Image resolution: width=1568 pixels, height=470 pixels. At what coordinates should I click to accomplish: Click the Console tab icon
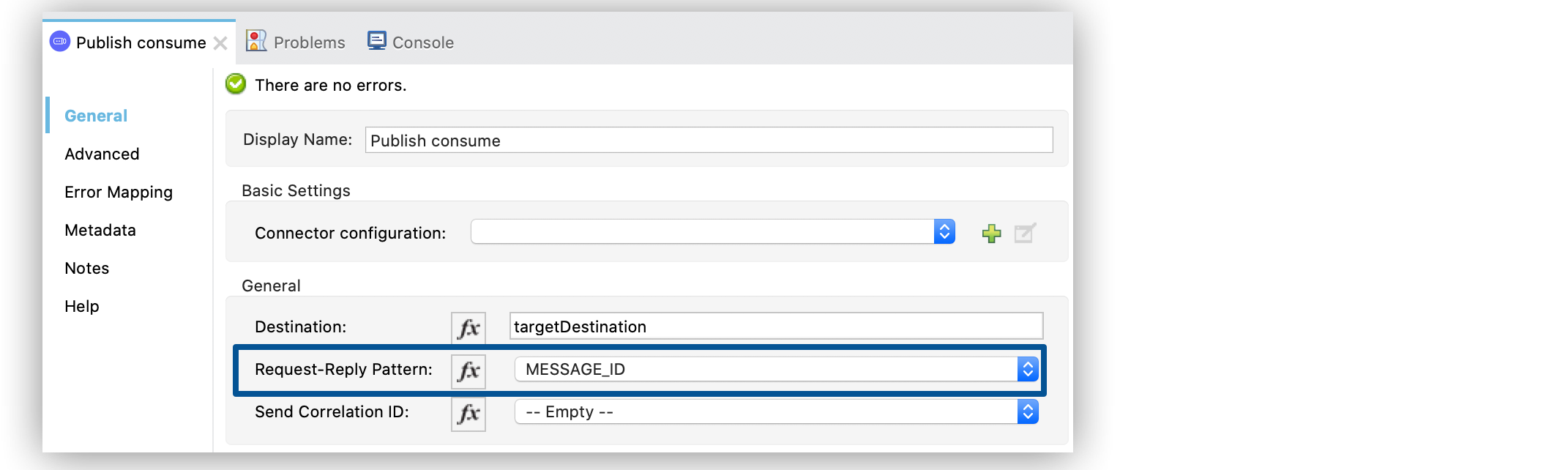[376, 40]
